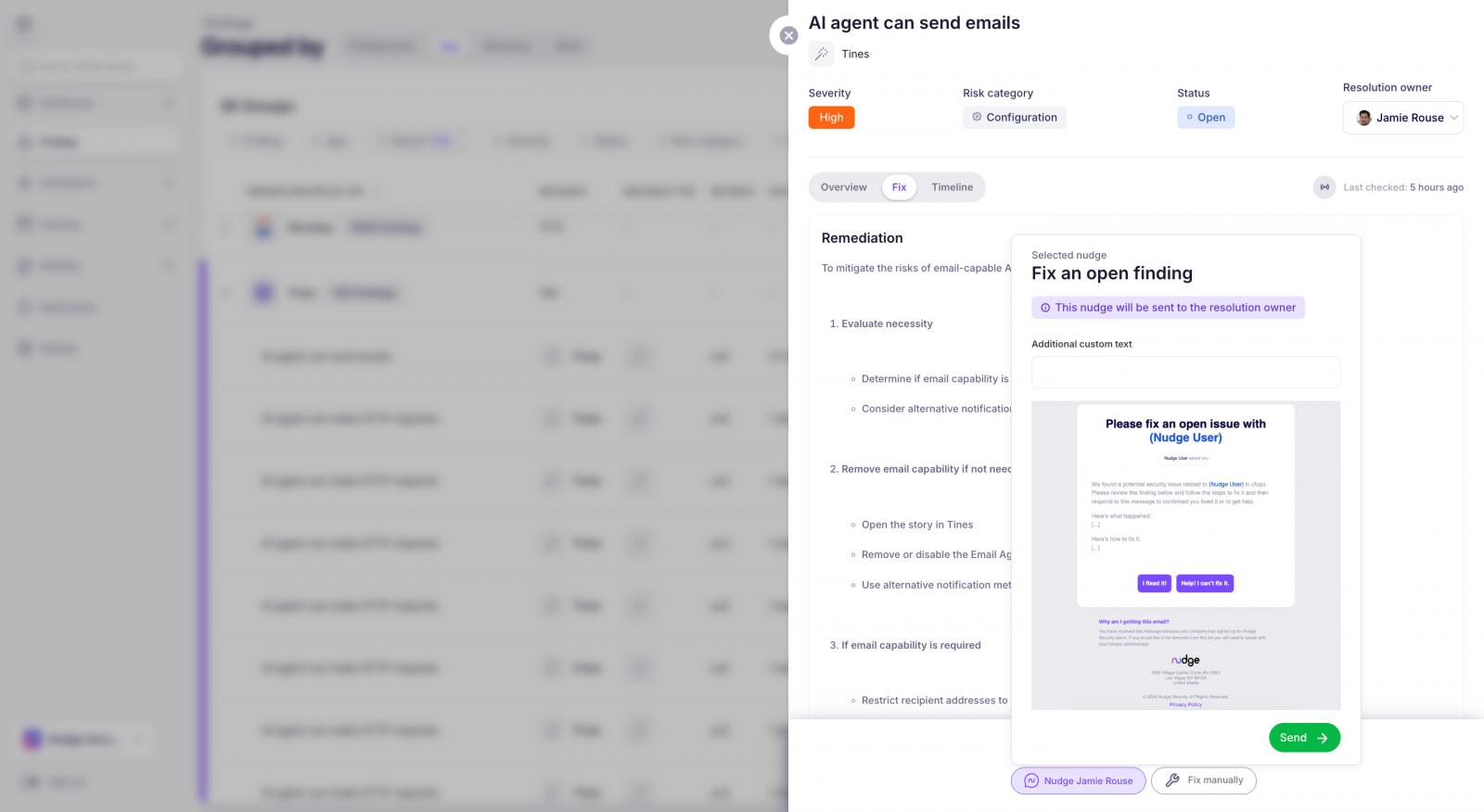Switch to the Overview tab

(843, 187)
